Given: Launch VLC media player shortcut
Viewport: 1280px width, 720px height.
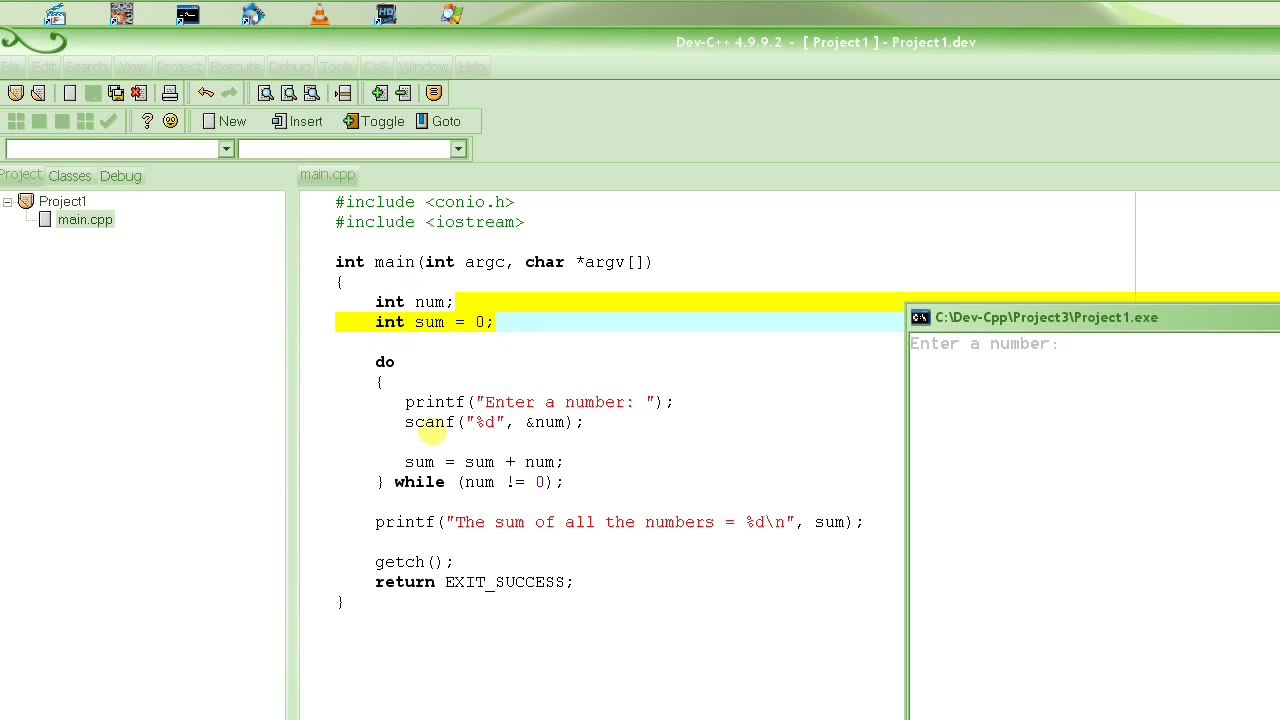Looking at the screenshot, I should coord(320,14).
